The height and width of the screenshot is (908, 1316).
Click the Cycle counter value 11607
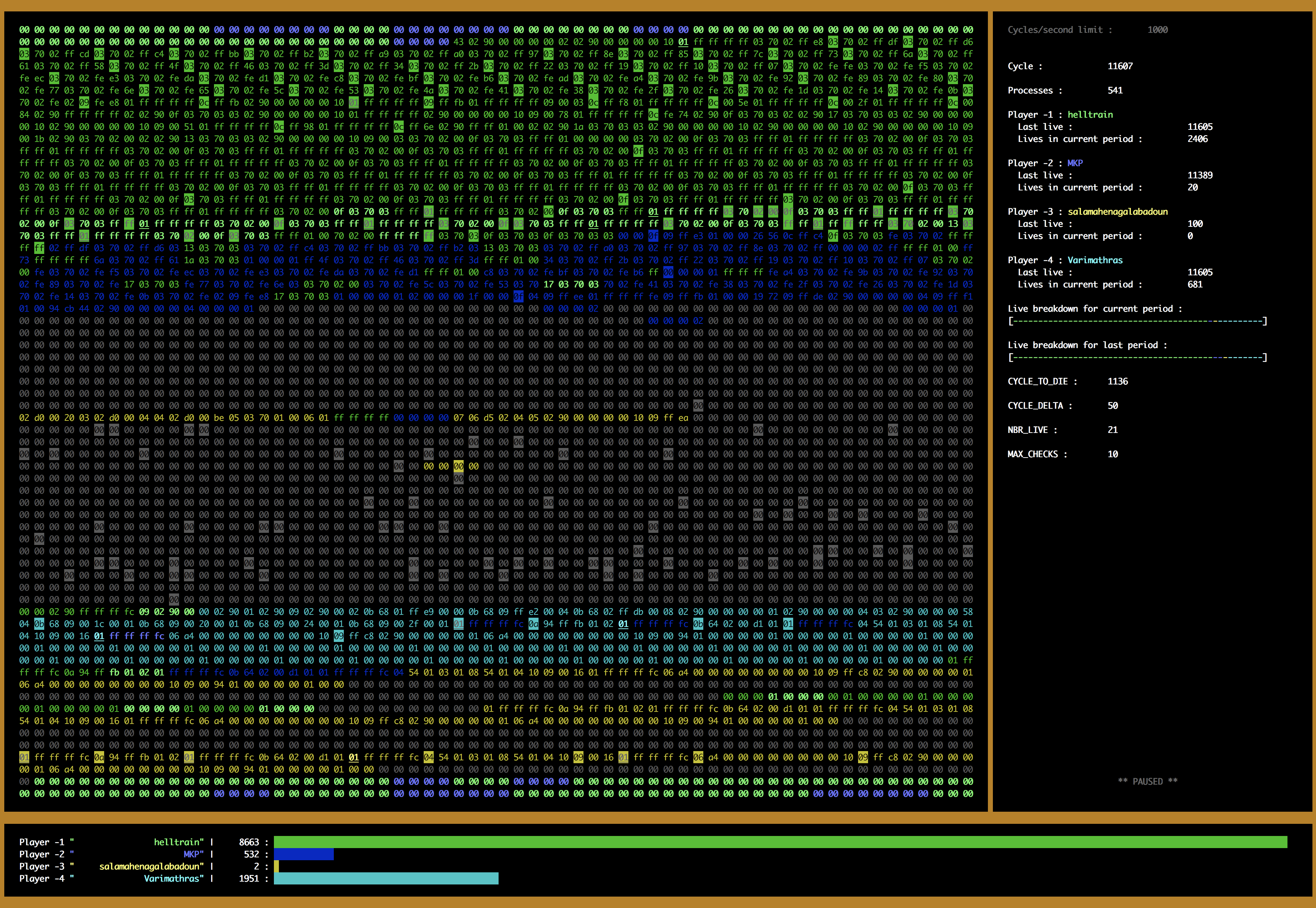click(x=1120, y=66)
